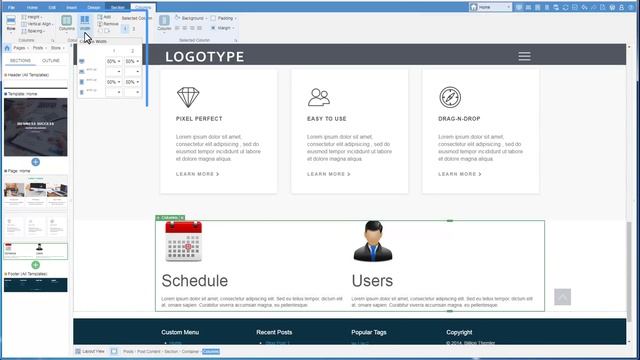Viewport: 640px width, 360px height.
Task: Click Easy To Use LEARN MORE link
Action: 329,174
